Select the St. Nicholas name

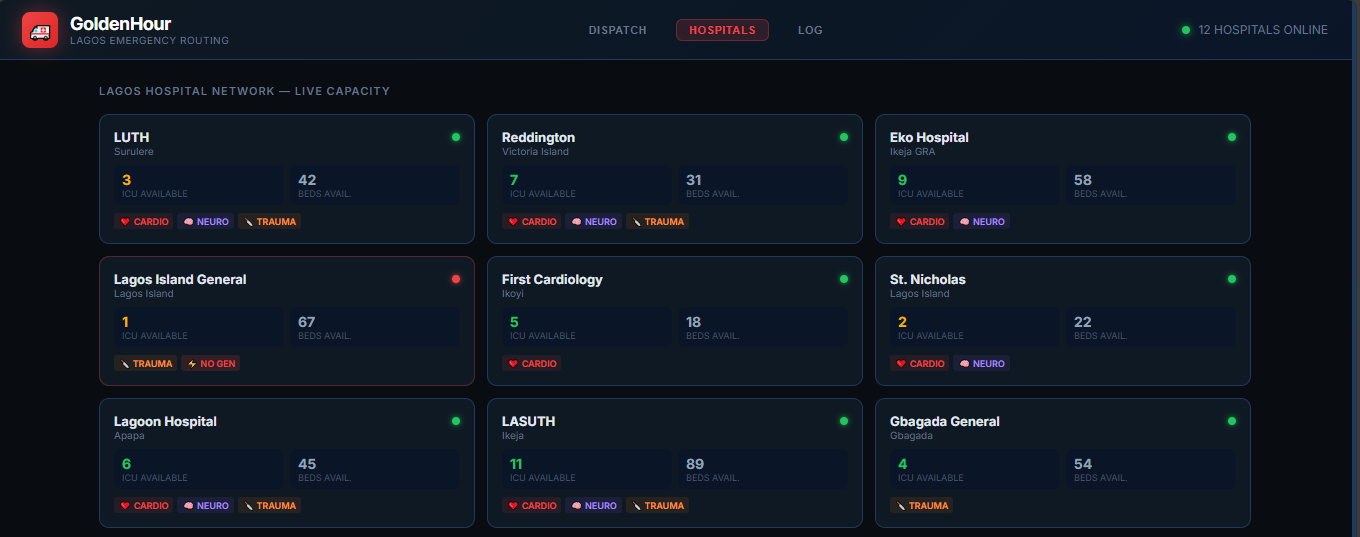928,279
